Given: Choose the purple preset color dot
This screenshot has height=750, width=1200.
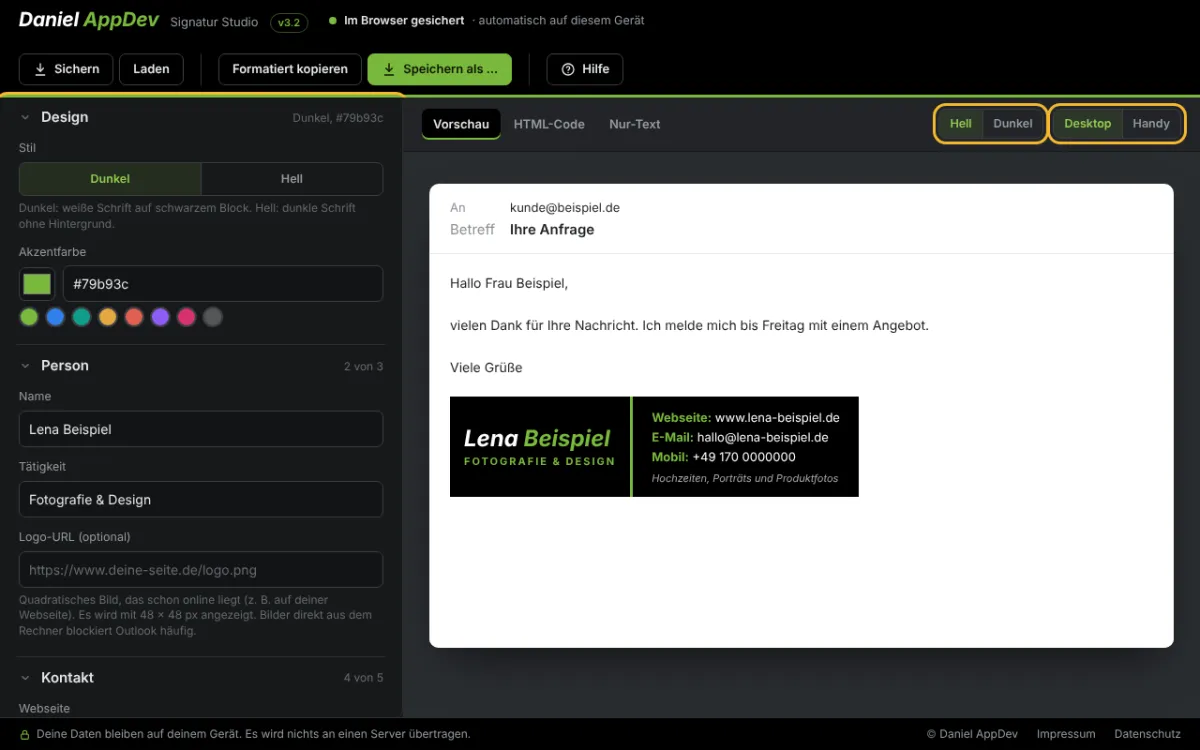Looking at the screenshot, I should coord(160,317).
